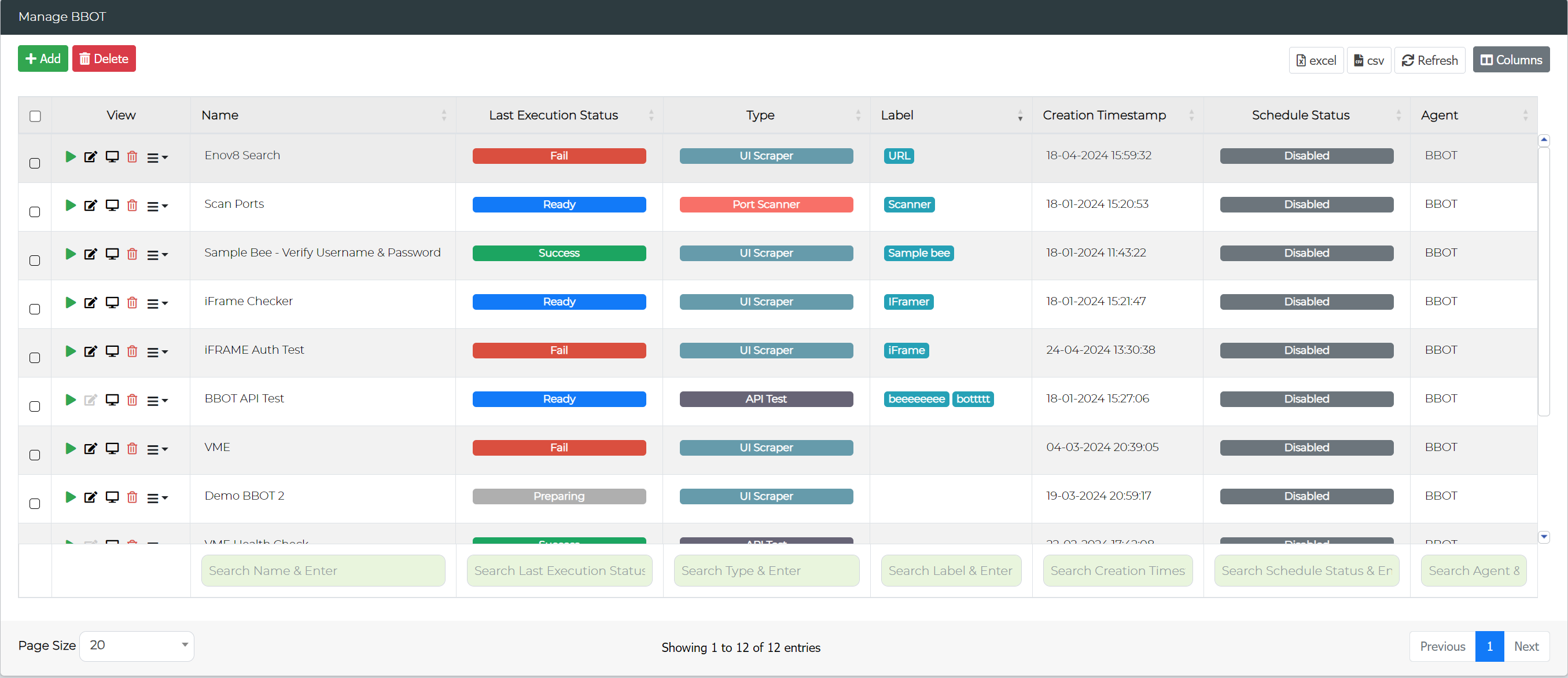Viewport: 1568px width, 678px height.
Task: Expand the Demo BBOT 2 actions menu
Action: (157, 499)
